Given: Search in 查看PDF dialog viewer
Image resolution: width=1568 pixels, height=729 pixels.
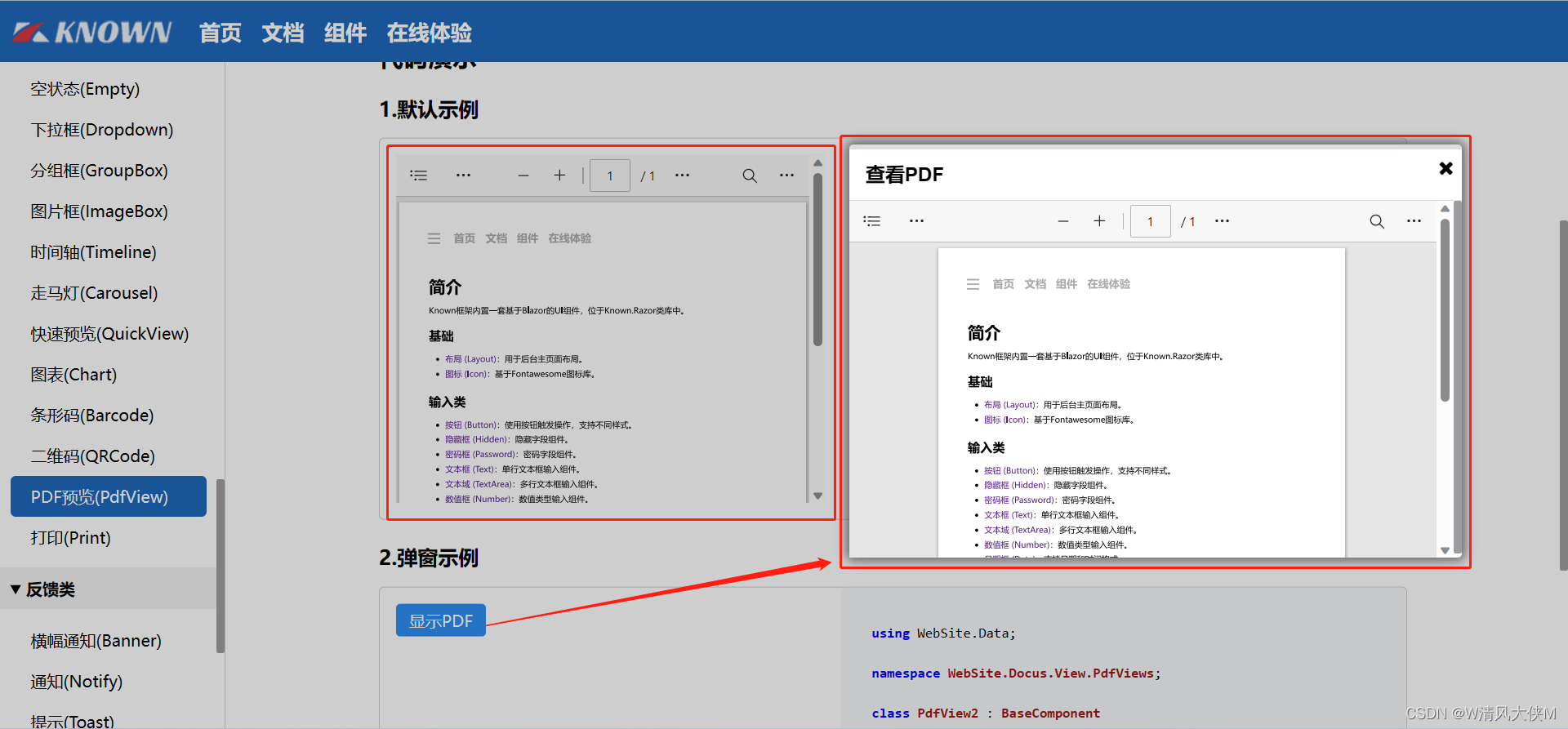Looking at the screenshot, I should [1377, 221].
